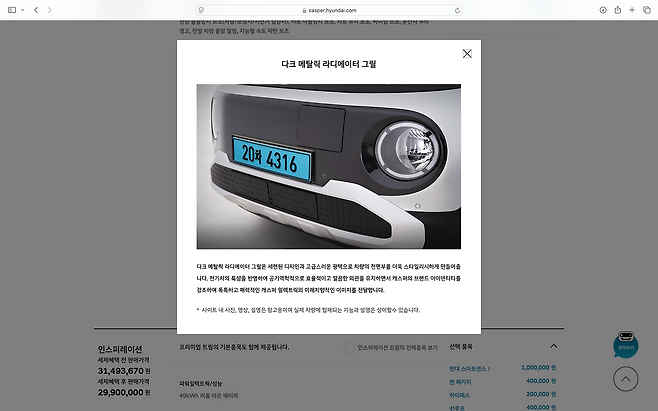Open the tab group dropdown arrow beside the sidebar icon

click(x=24, y=9)
